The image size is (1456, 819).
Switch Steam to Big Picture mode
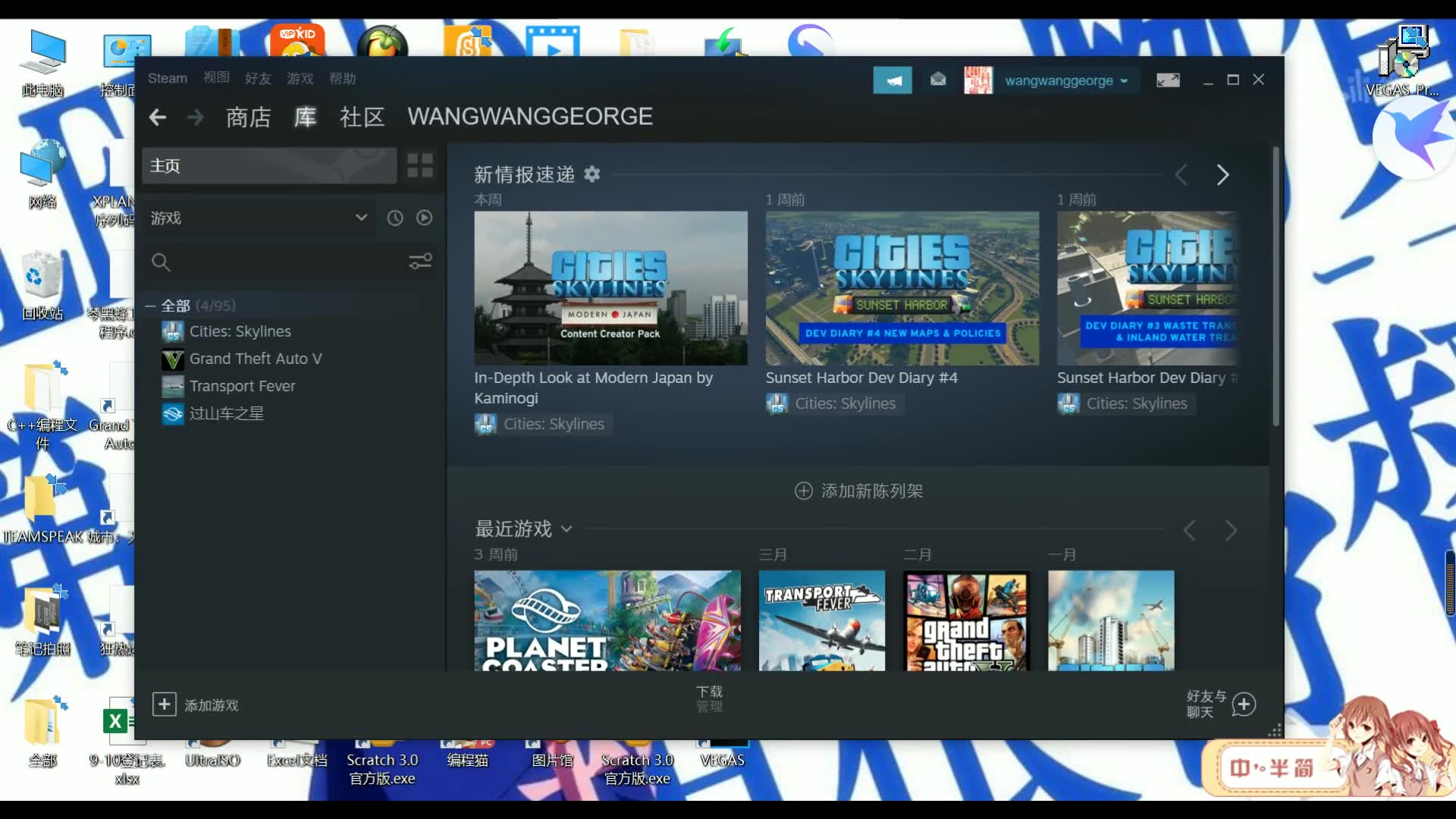[1168, 80]
